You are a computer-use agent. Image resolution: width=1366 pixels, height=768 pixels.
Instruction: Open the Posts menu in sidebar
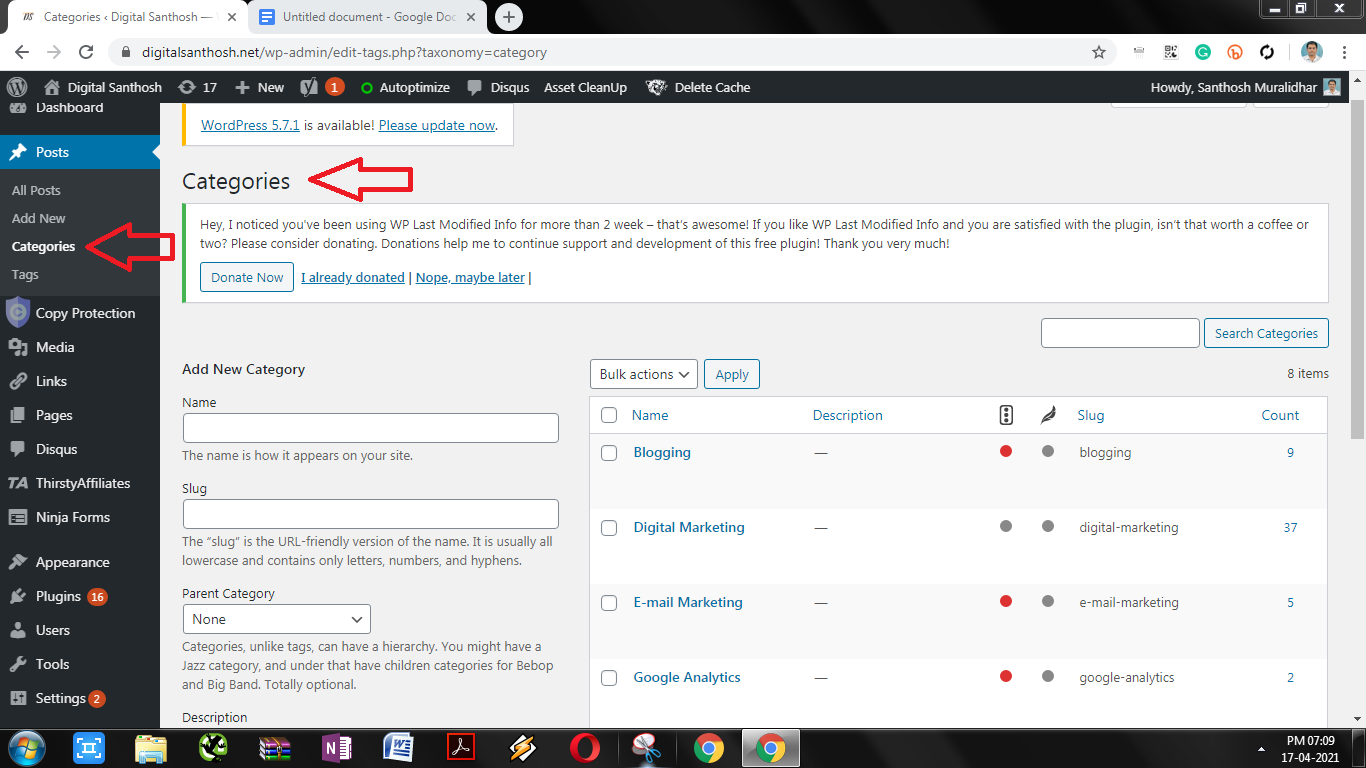pyautogui.click(x=80, y=152)
